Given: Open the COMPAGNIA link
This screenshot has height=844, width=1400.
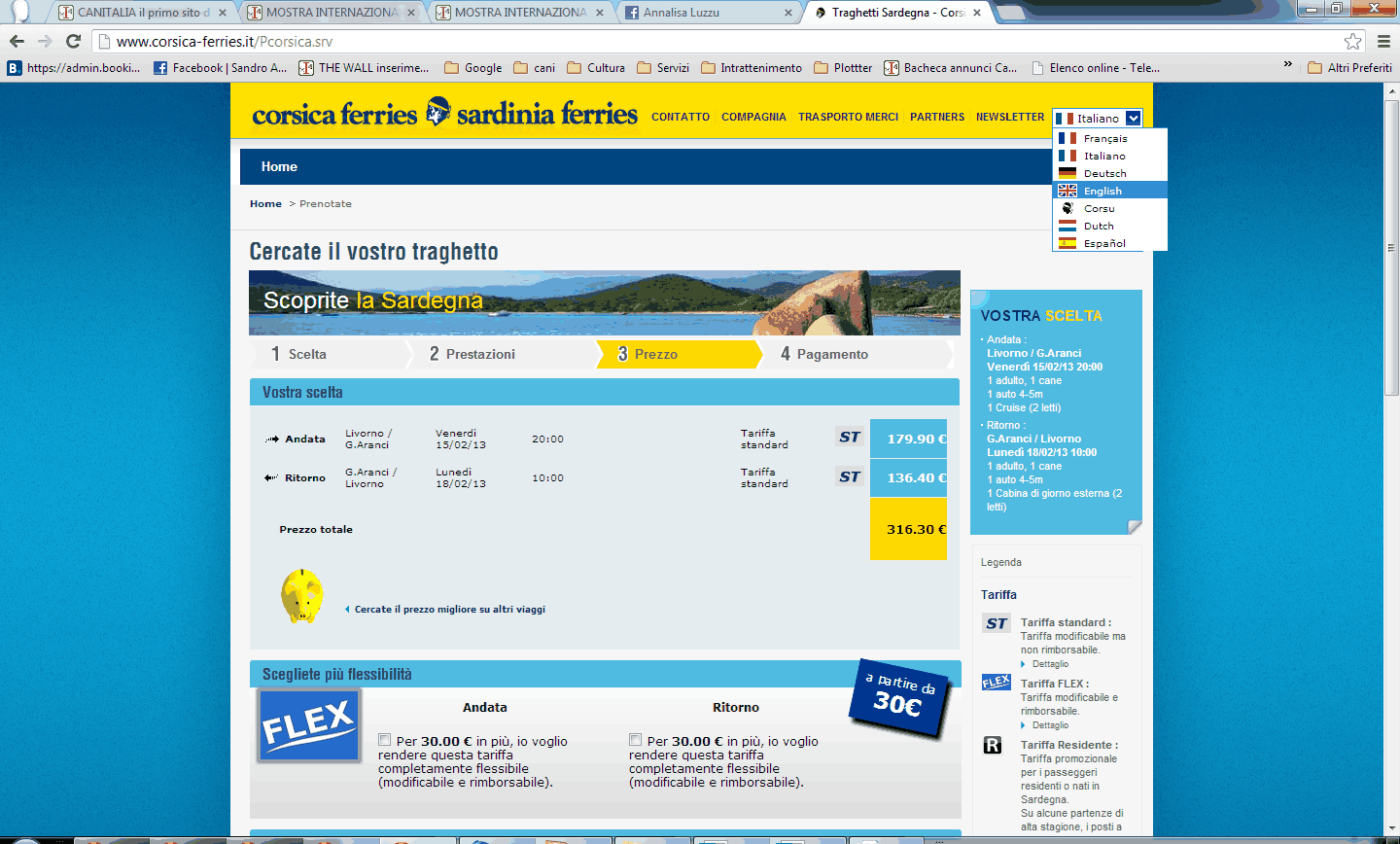Looking at the screenshot, I should (753, 117).
